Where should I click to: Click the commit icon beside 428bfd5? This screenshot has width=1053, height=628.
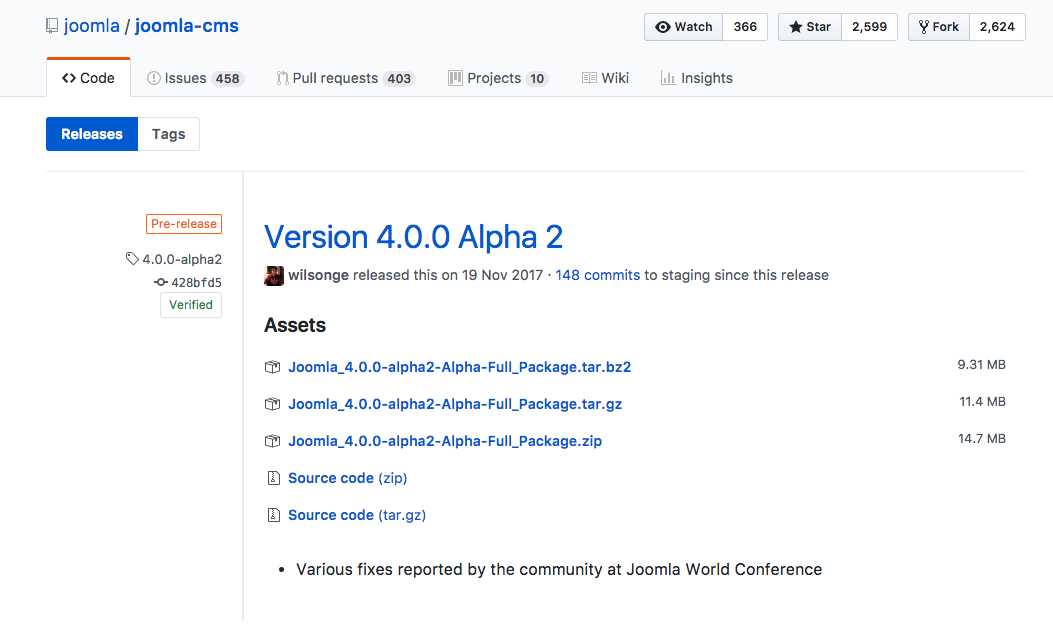pyautogui.click(x=160, y=282)
